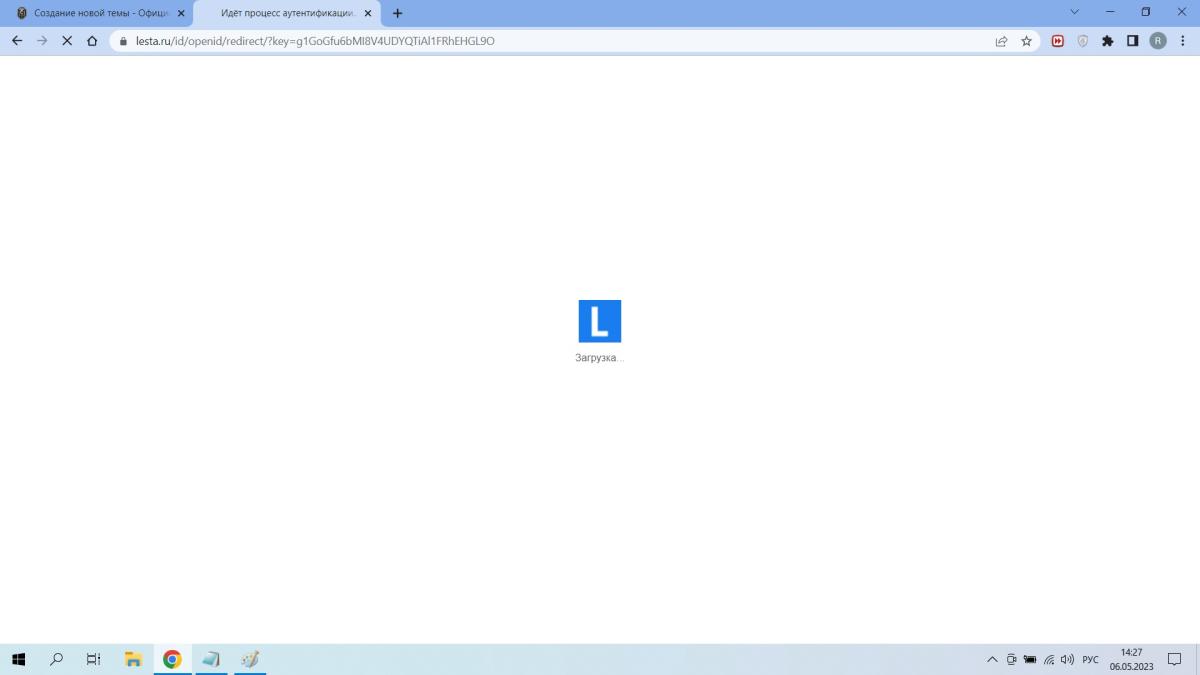Open the browser home page
This screenshot has width=1200, height=675.
[x=92, y=41]
